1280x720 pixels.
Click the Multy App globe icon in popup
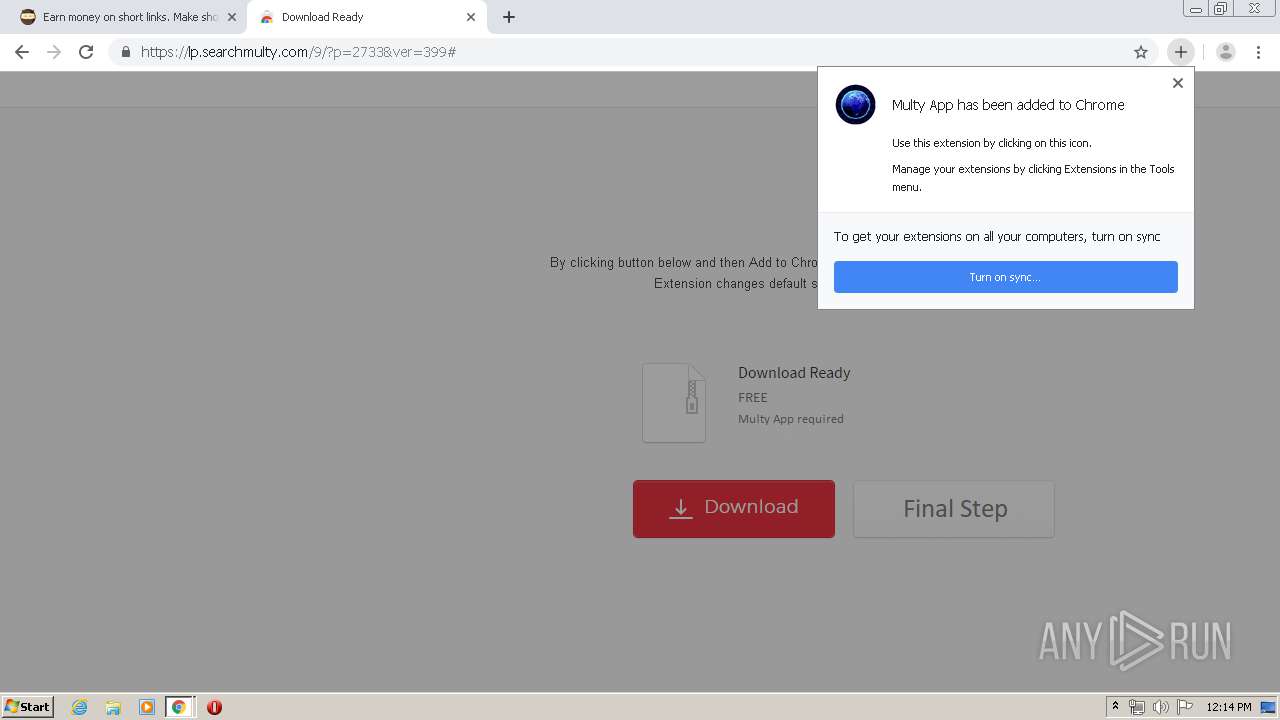coord(856,105)
